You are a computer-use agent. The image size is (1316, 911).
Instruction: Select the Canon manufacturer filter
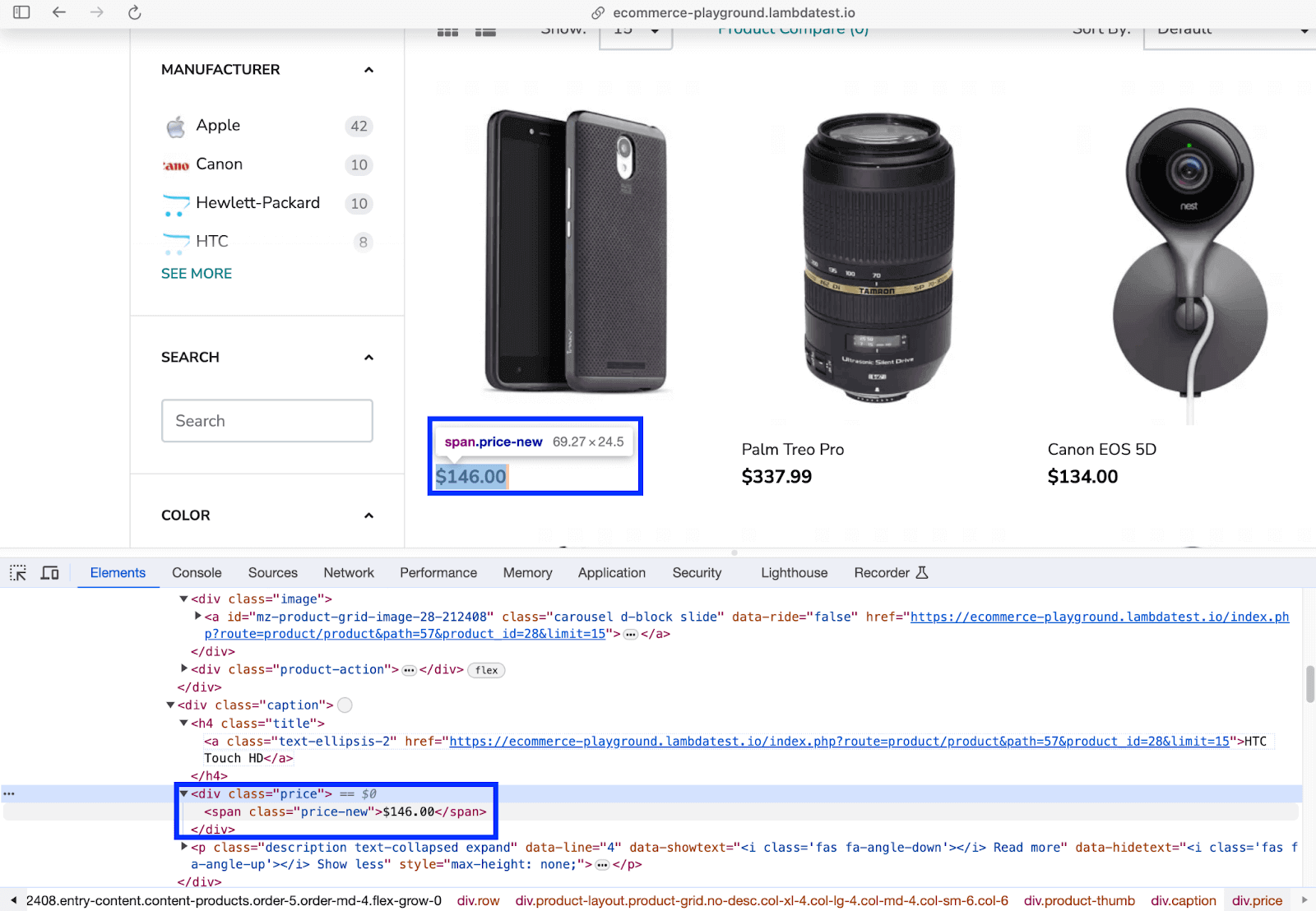click(219, 164)
